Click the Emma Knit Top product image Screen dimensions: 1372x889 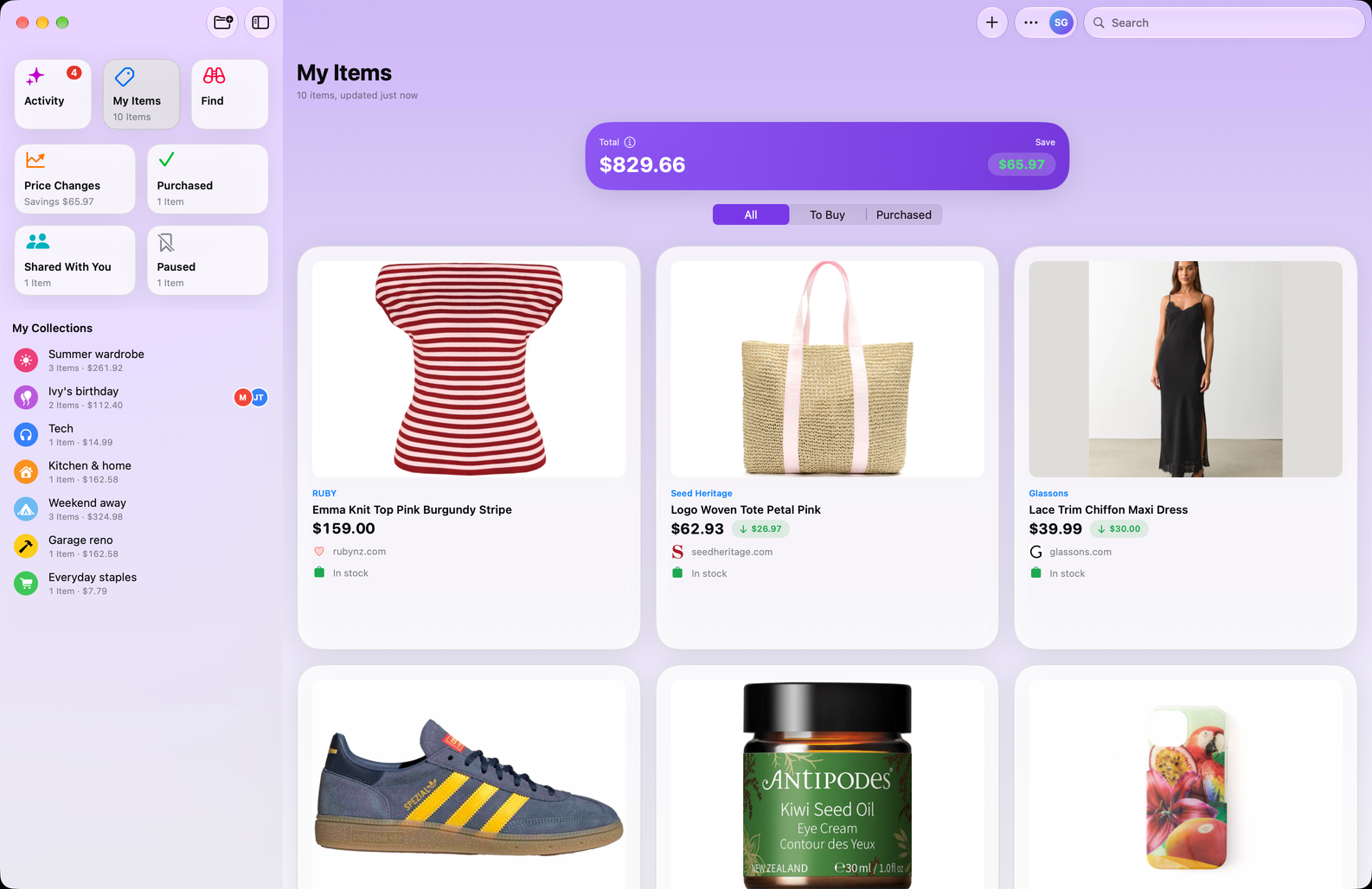pyautogui.click(x=469, y=369)
